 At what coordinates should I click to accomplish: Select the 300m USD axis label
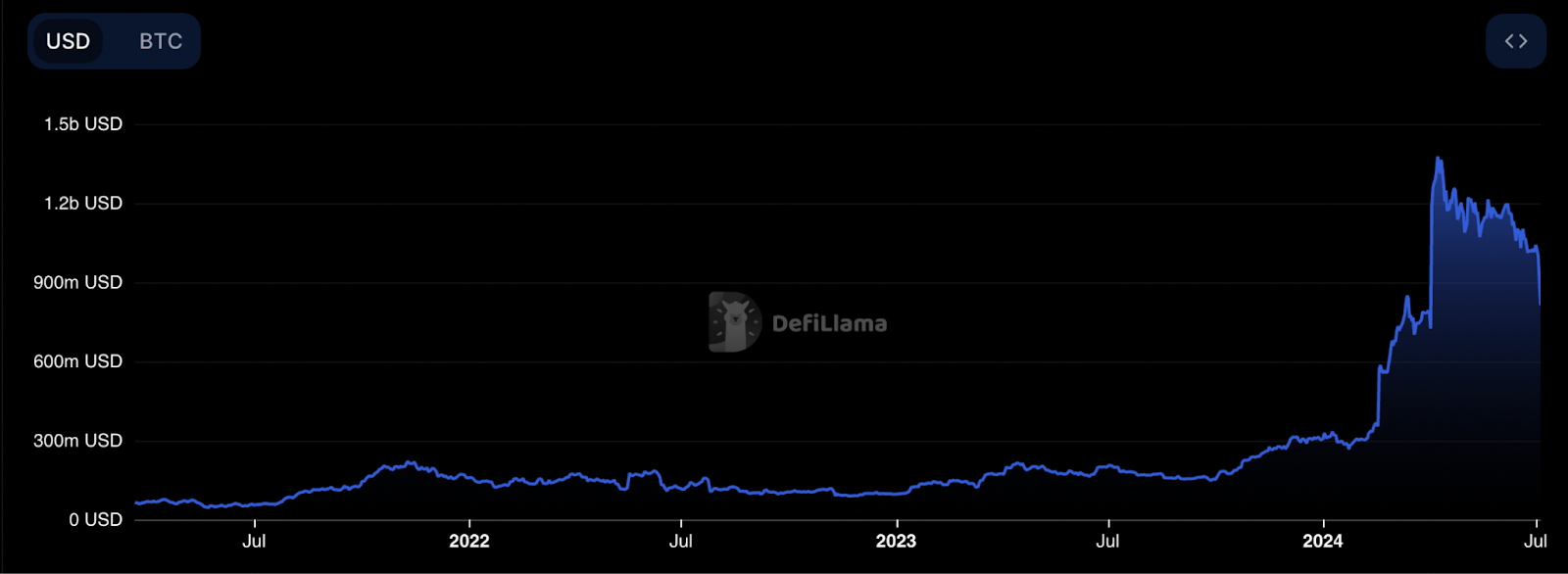77,441
